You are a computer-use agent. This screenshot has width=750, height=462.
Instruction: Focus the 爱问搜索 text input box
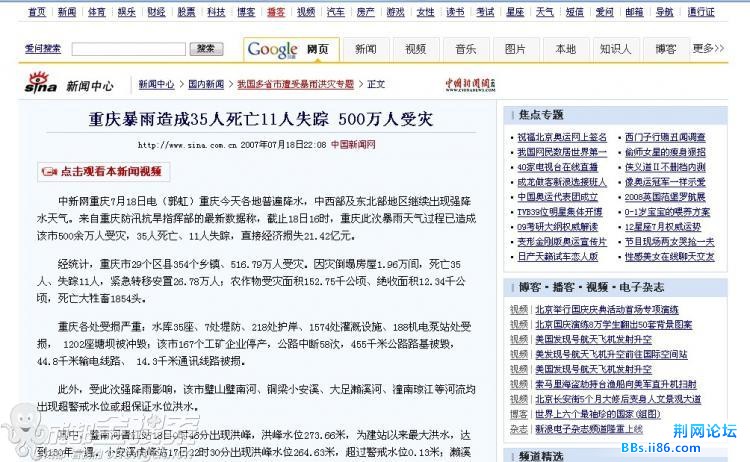point(131,49)
